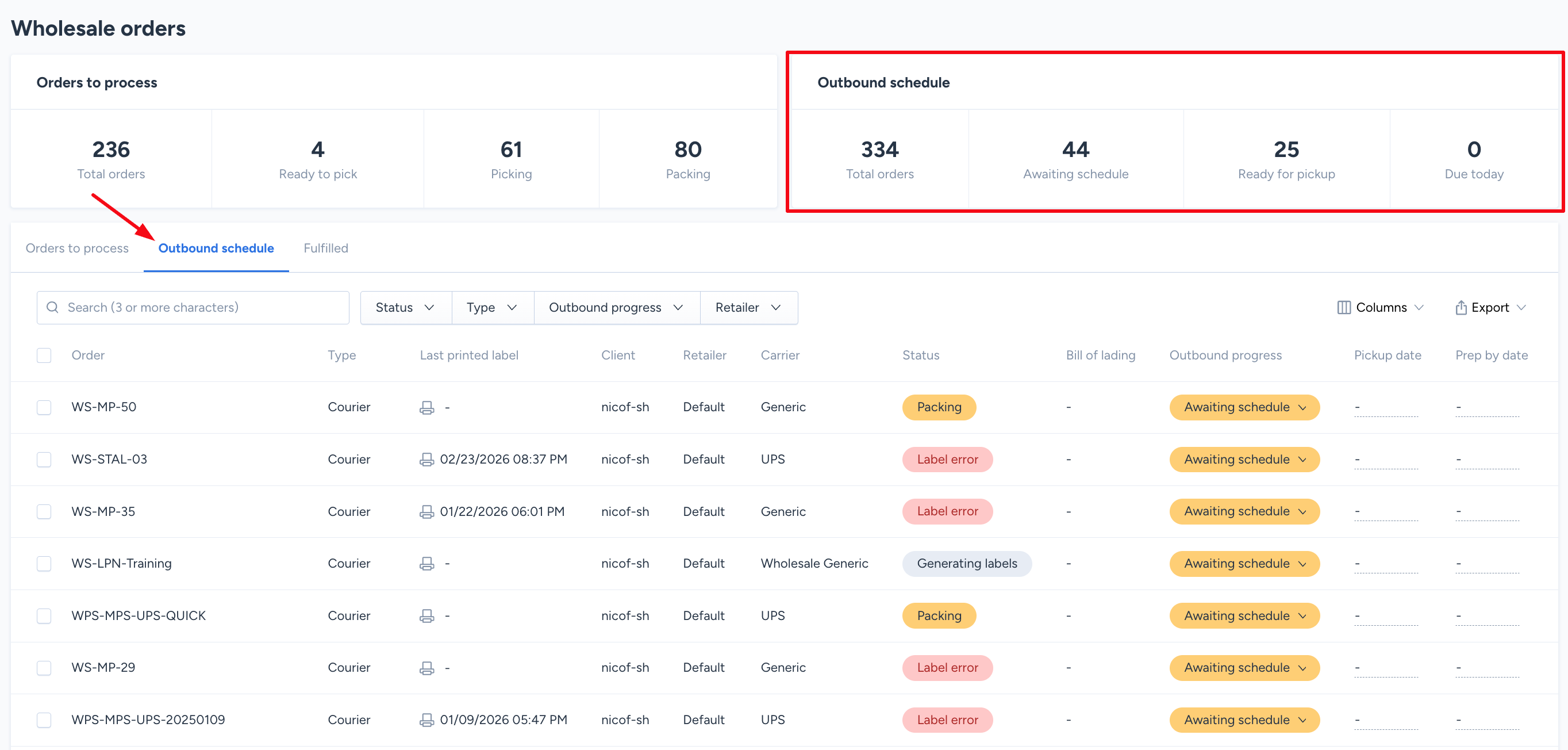Click the printer icon for WS-LPN-Training

[x=426, y=564]
